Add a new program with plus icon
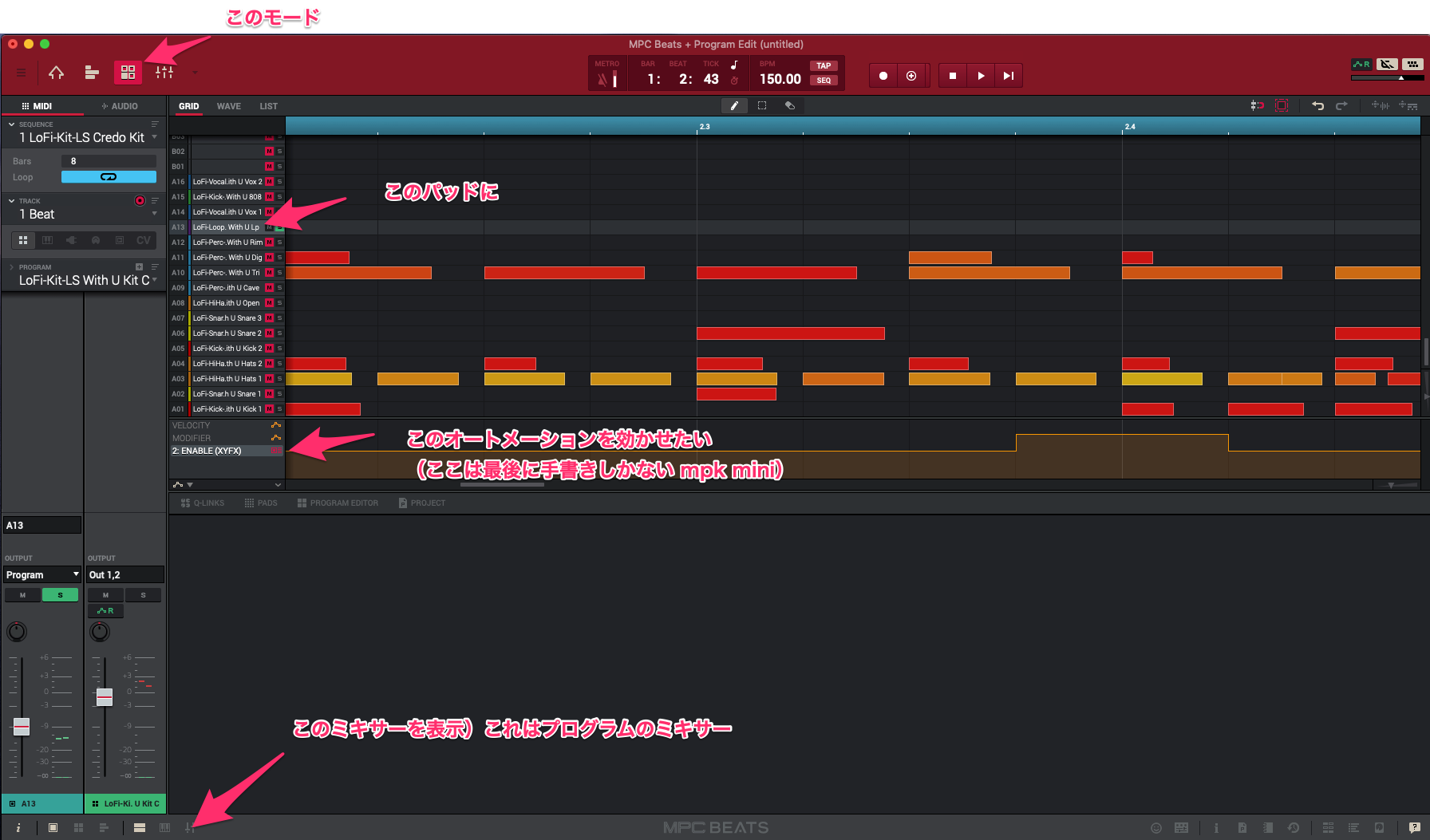Screen dimensions: 1430x840 click(x=139, y=267)
